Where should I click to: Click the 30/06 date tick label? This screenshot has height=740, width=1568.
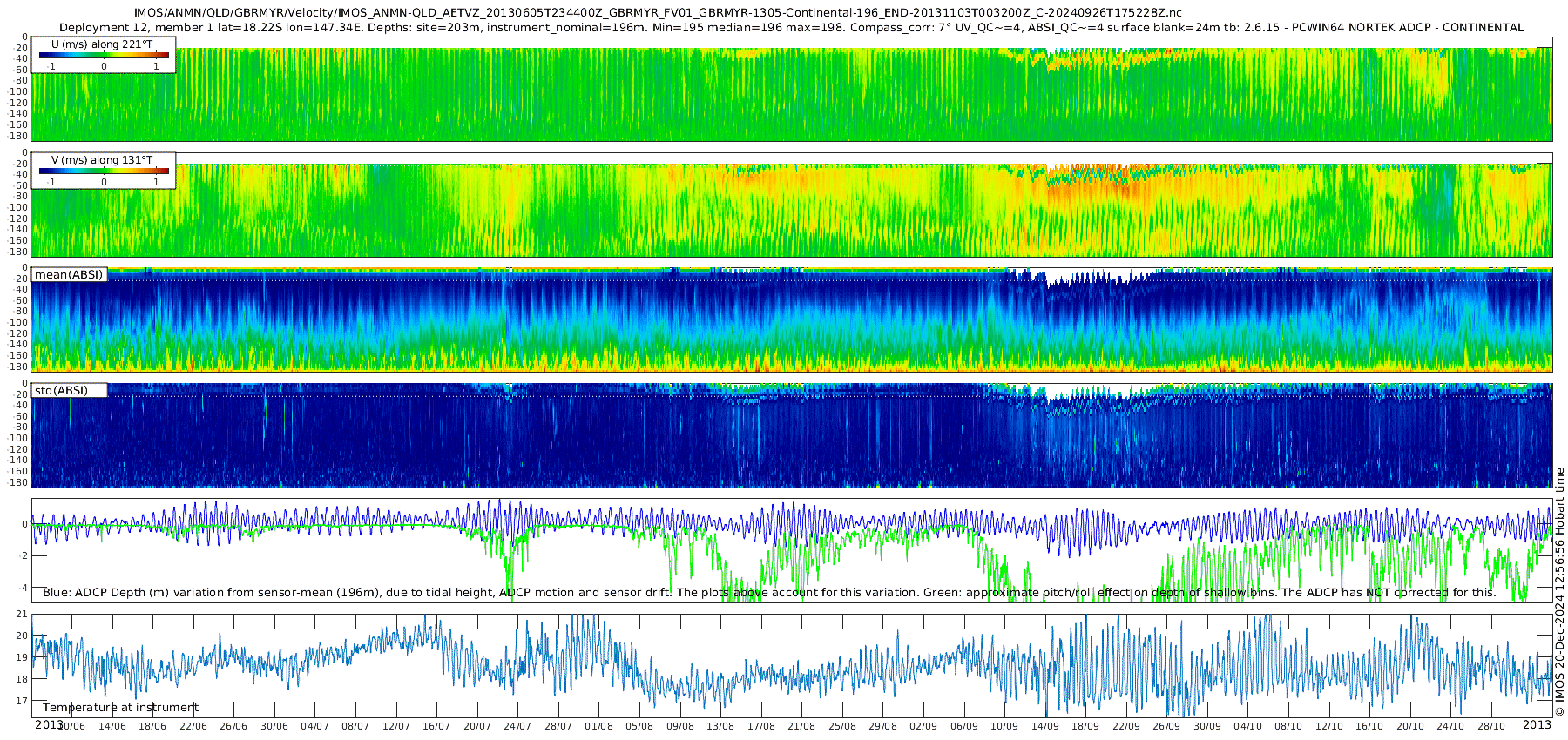pyautogui.click(x=274, y=726)
